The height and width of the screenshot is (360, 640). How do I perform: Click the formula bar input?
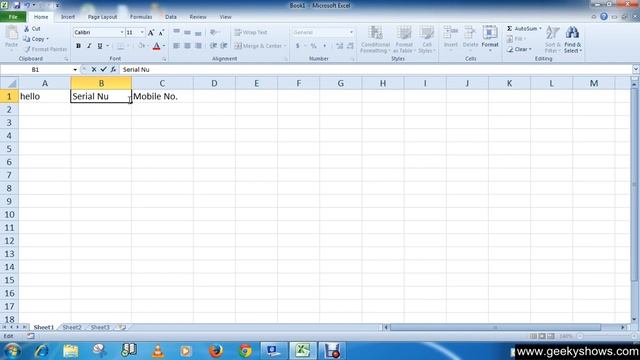click(x=376, y=70)
